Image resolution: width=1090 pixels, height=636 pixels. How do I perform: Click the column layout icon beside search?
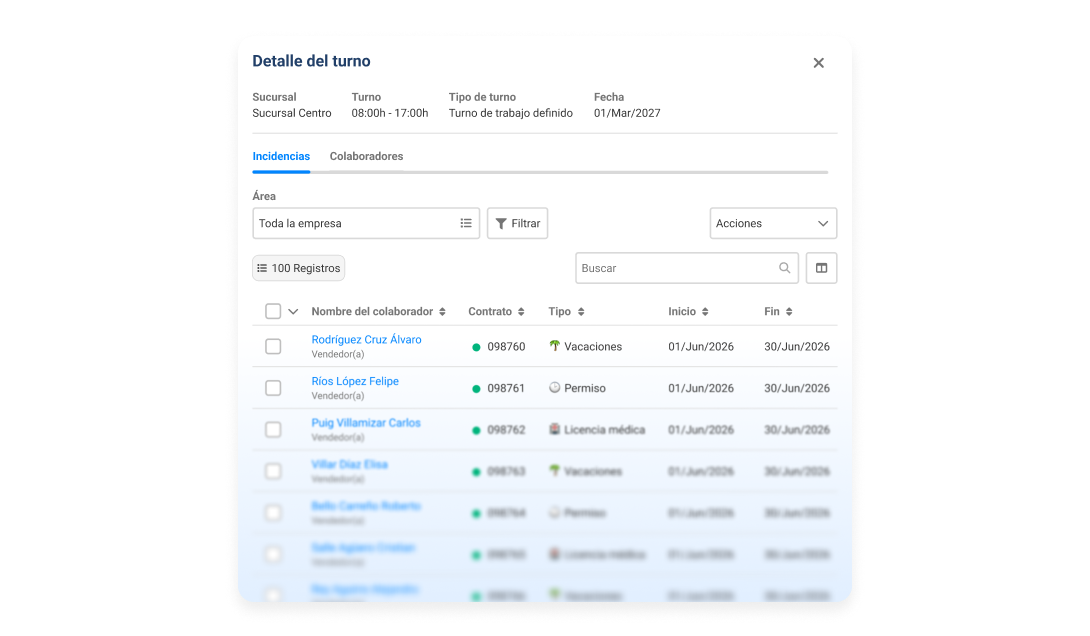click(821, 268)
